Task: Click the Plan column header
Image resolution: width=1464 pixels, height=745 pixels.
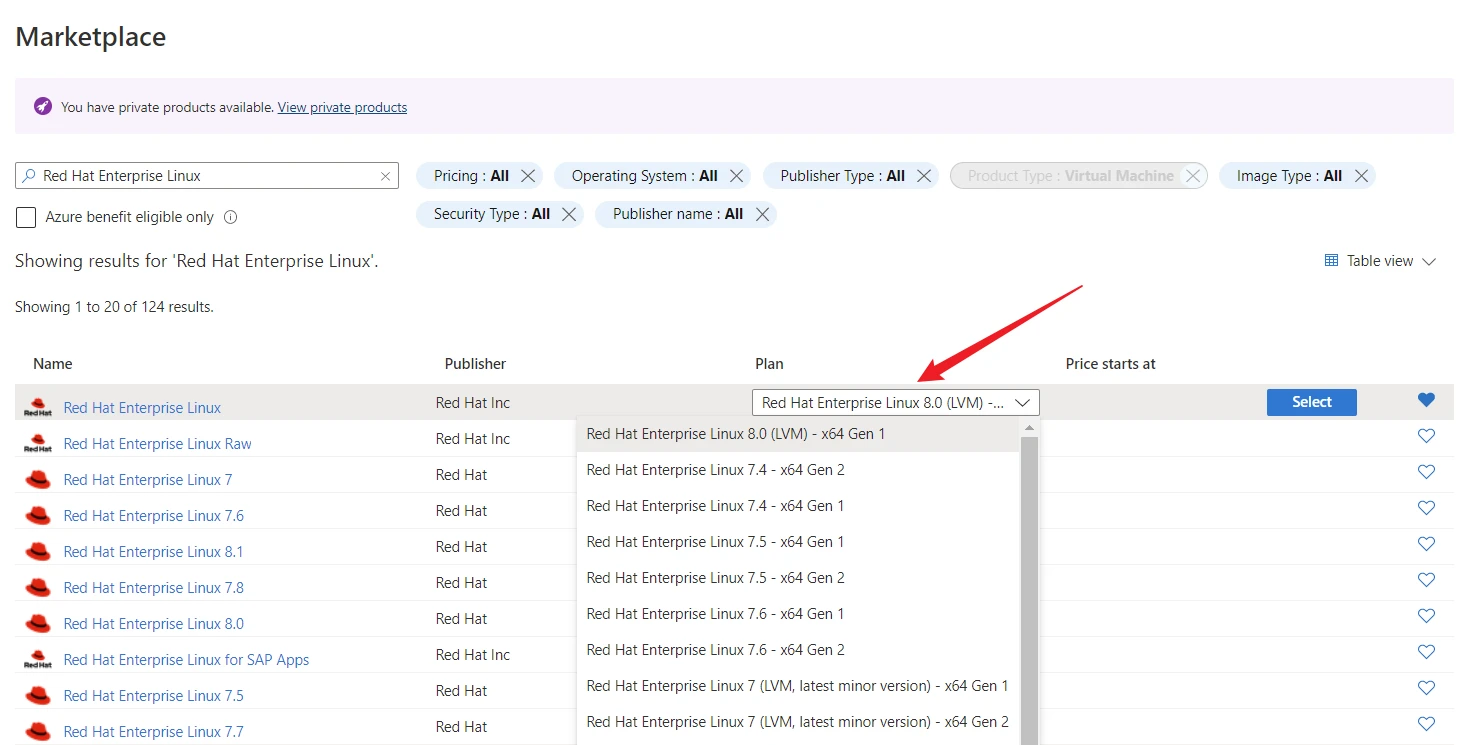Action: 769,364
